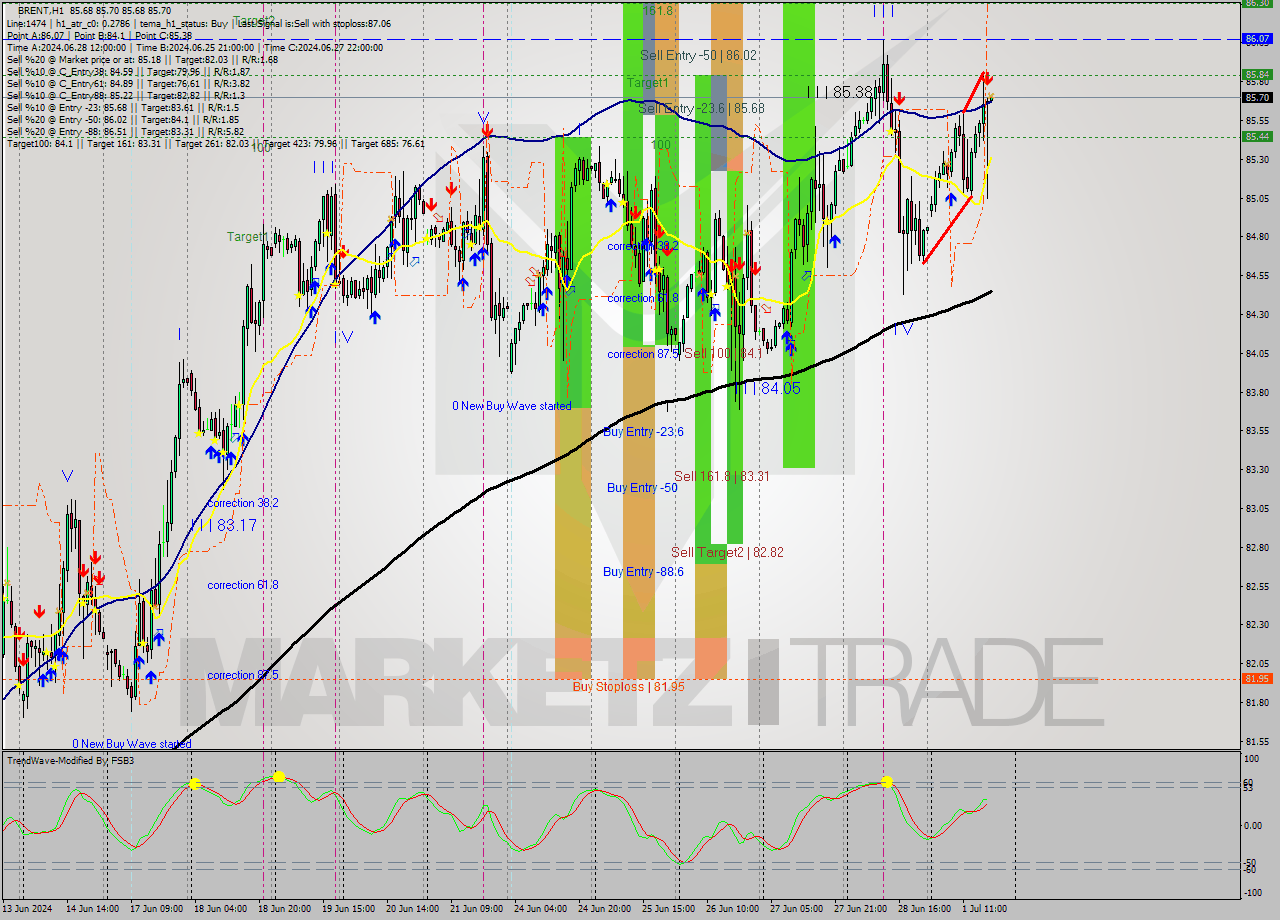The image size is (1280, 920).
Task: Click the red 81.95 stoploss price tag
Action: (x=1256, y=678)
